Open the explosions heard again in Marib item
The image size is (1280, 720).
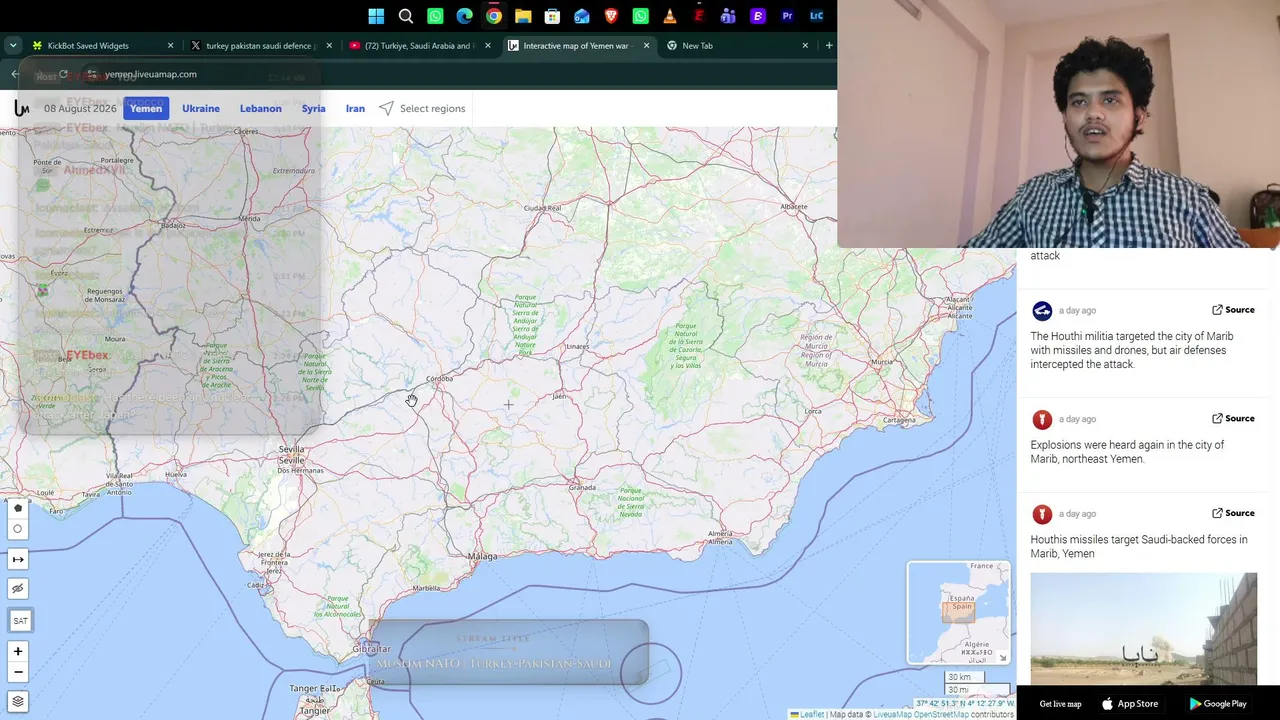[x=1127, y=452]
